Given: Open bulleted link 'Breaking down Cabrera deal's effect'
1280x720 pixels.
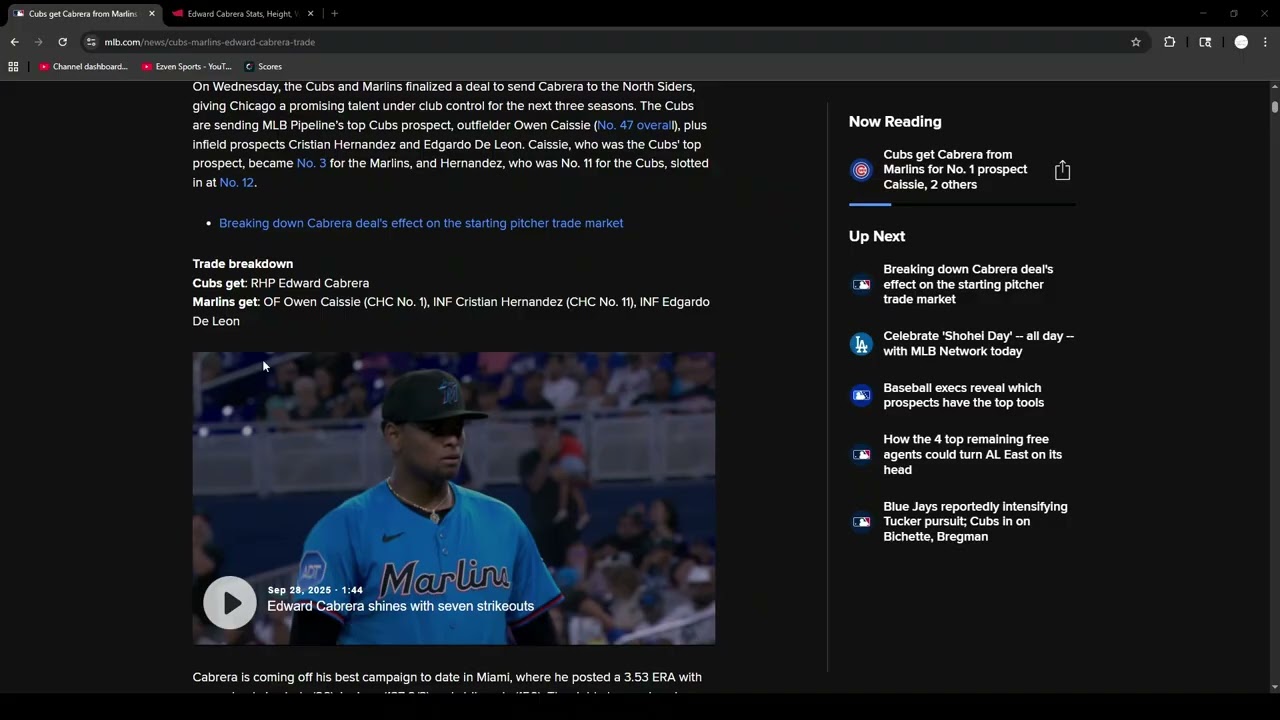Looking at the screenshot, I should coord(421,223).
